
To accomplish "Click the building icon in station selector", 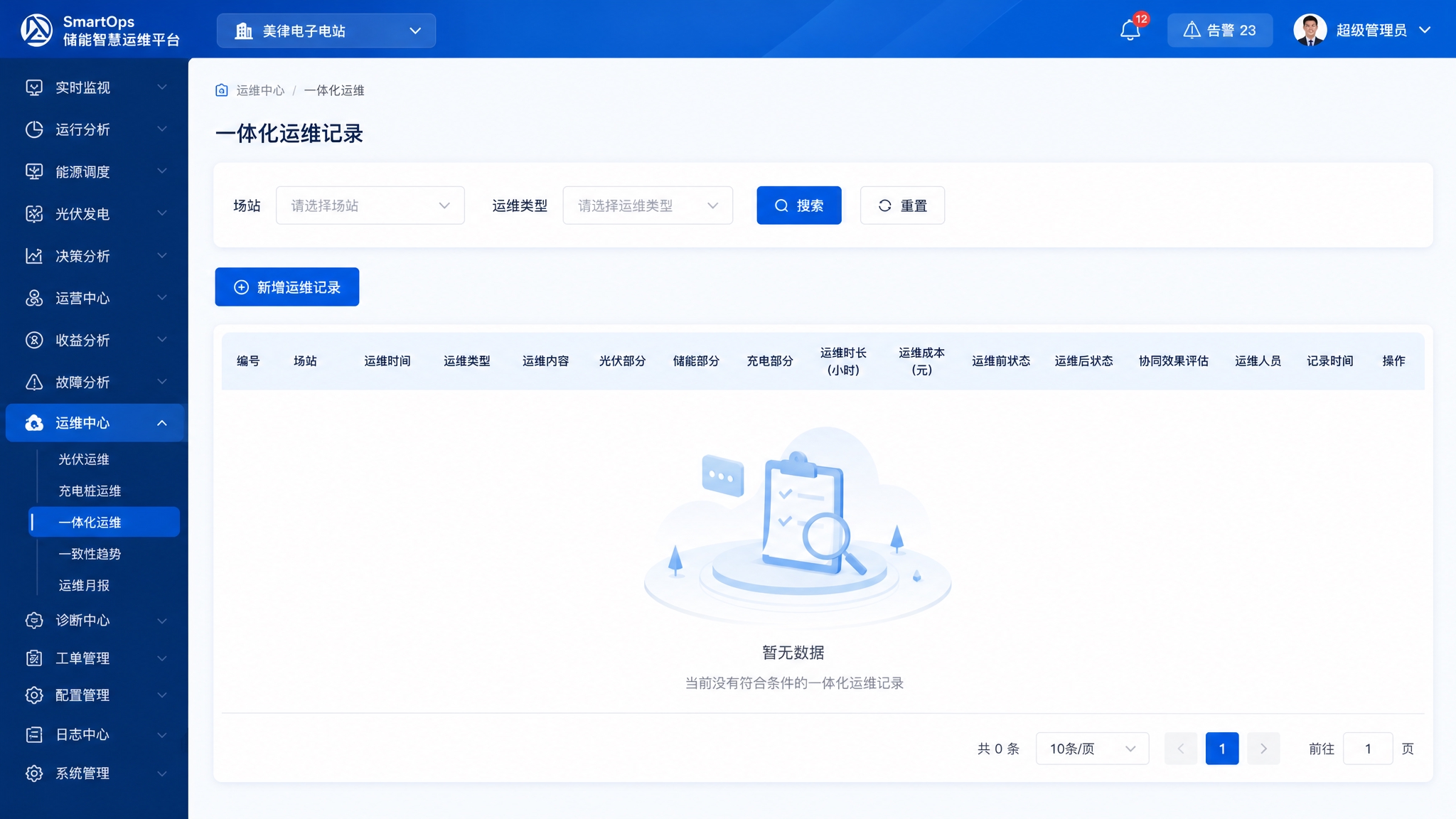I will [x=244, y=31].
